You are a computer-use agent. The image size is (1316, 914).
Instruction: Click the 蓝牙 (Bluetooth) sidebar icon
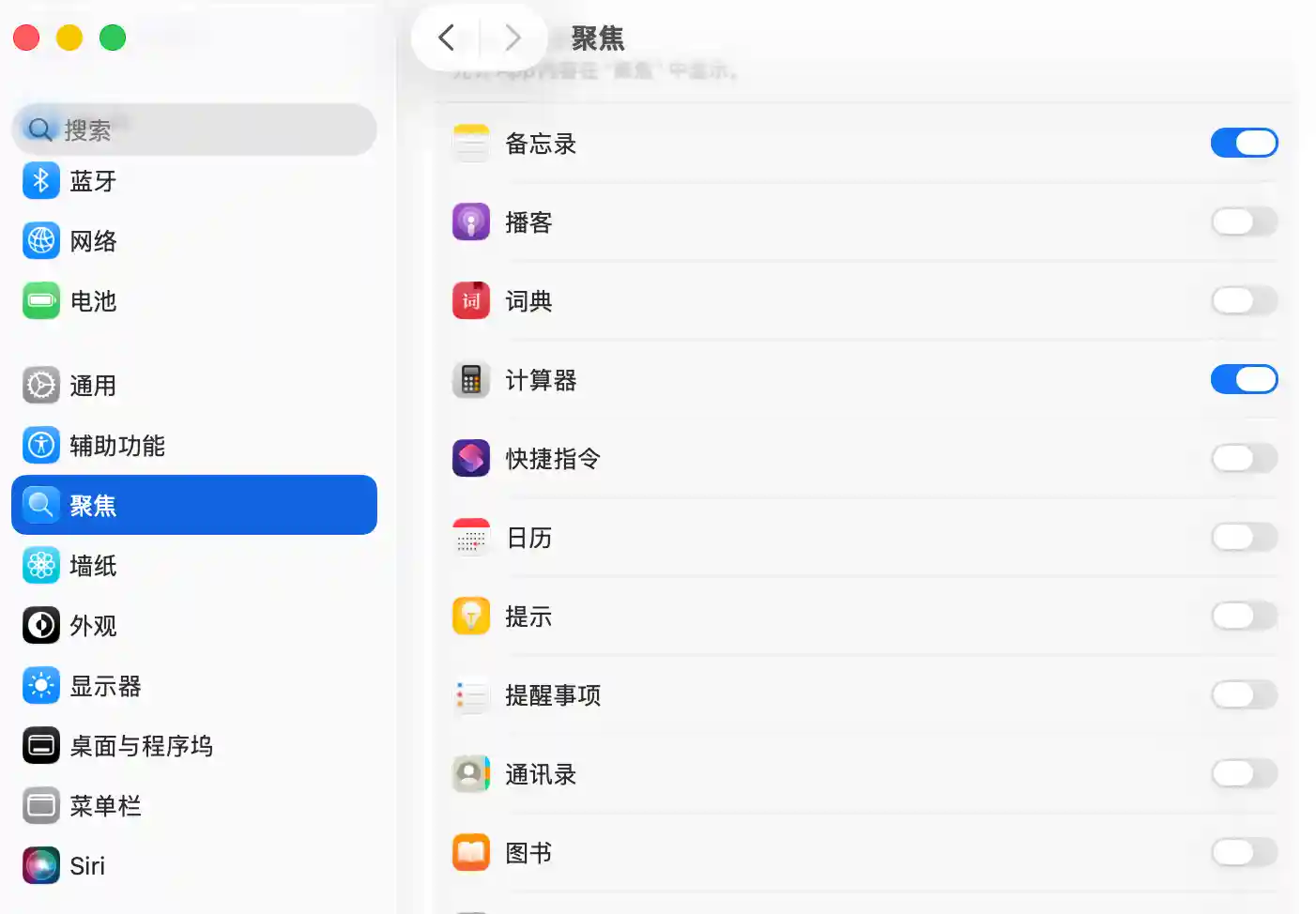tap(40, 180)
